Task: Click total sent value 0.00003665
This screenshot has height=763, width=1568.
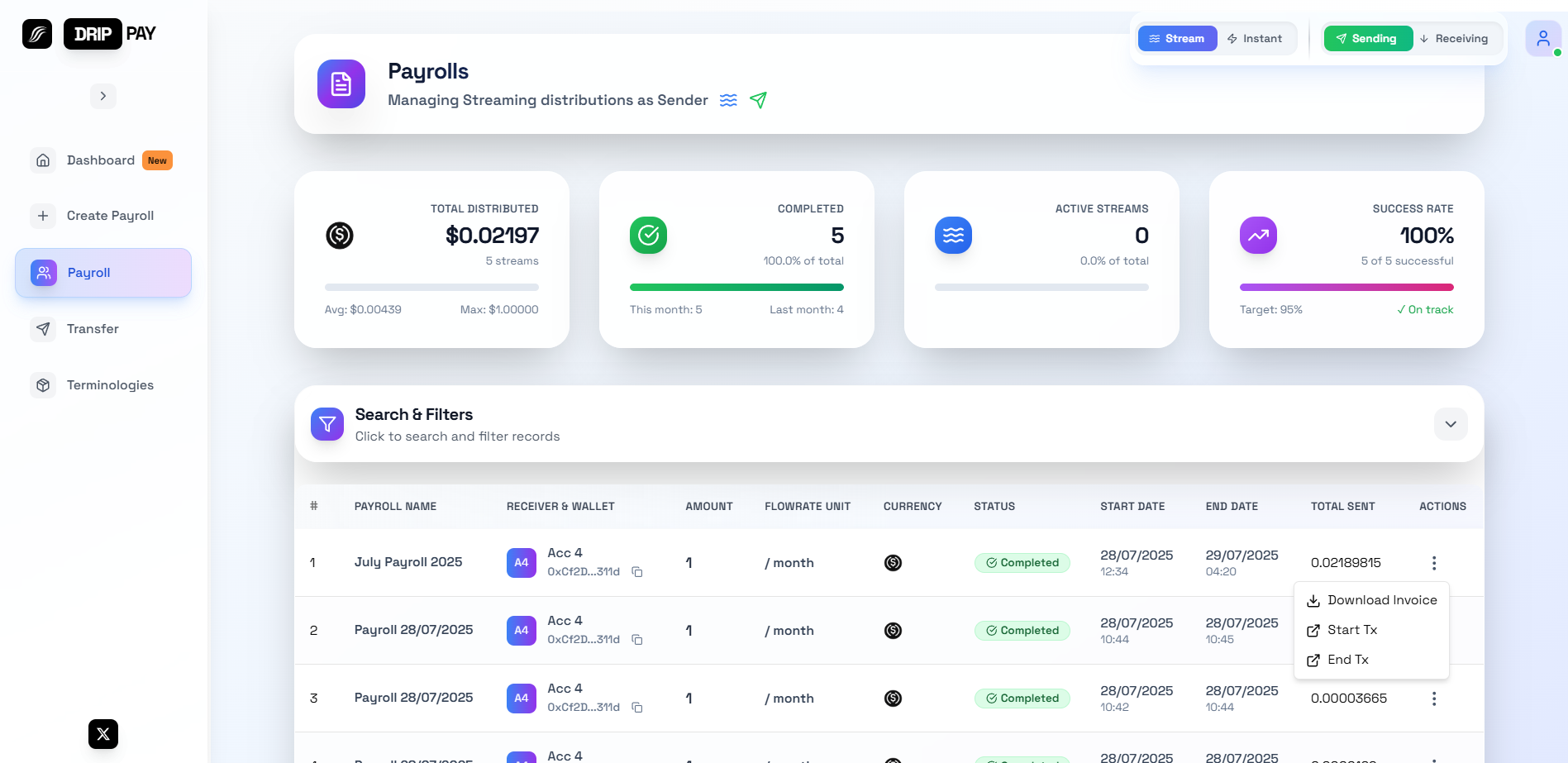Action: tap(1349, 699)
